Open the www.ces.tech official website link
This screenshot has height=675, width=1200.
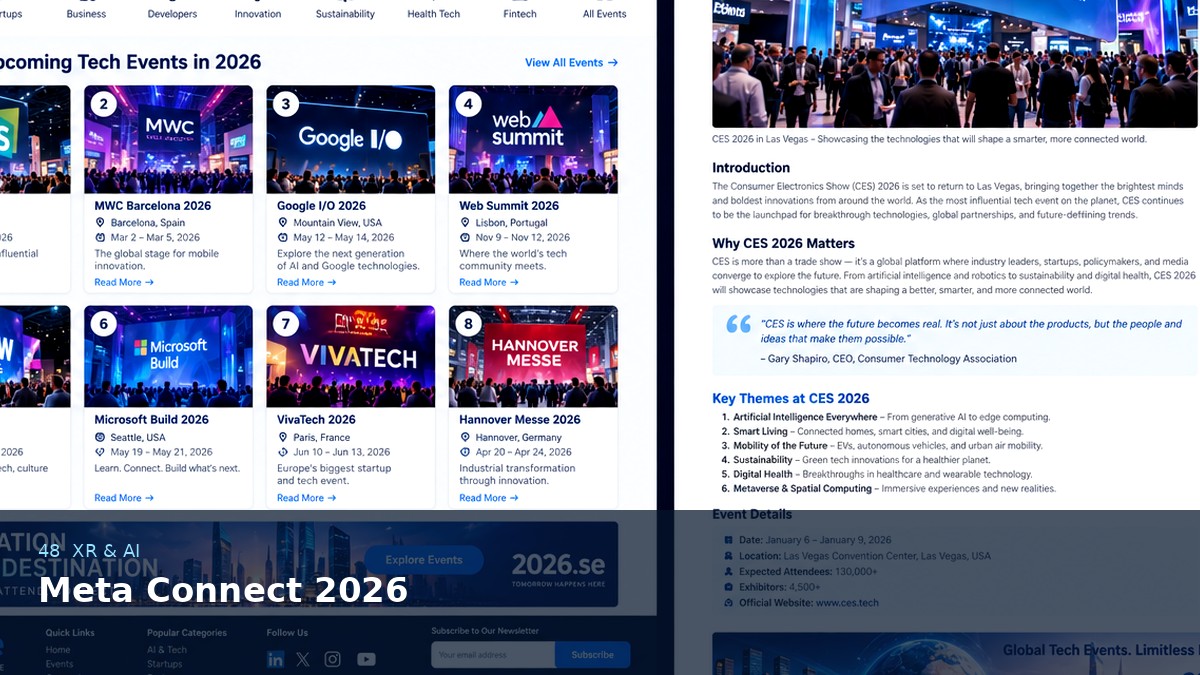(847, 603)
